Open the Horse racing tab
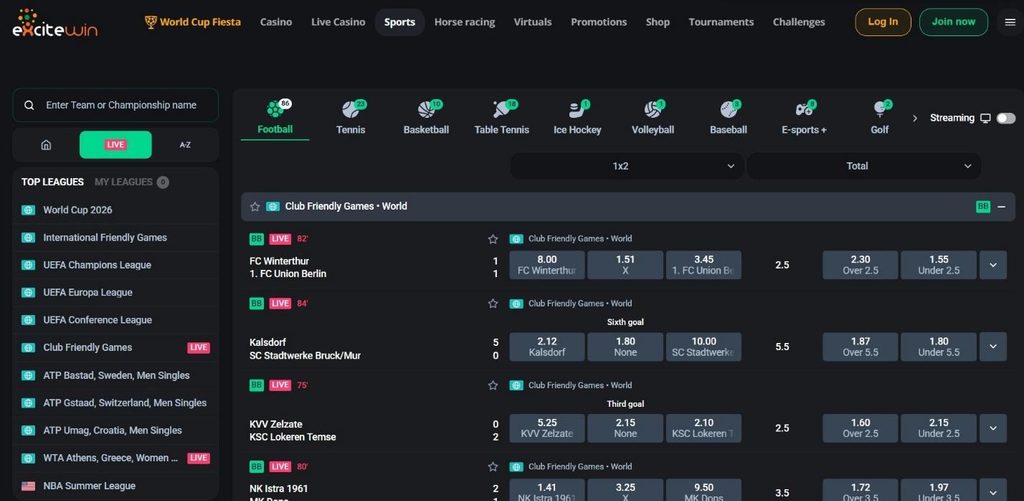The height and width of the screenshot is (501, 1024). pos(464,22)
